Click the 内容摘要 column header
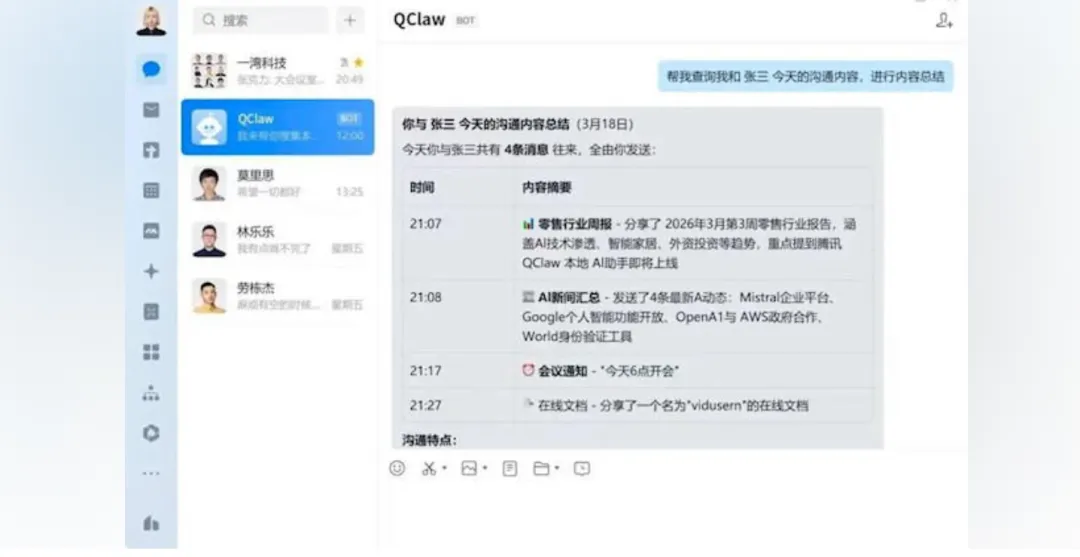Viewport: 1080px width, 557px height. click(547, 187)
